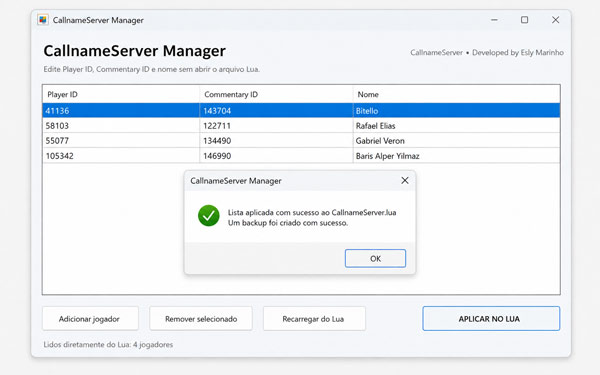The height and width of the screenshot is (375, 600).
Task: Select Player ID 55077 cell
Action: pyautogui.click(x=121, y=140)
